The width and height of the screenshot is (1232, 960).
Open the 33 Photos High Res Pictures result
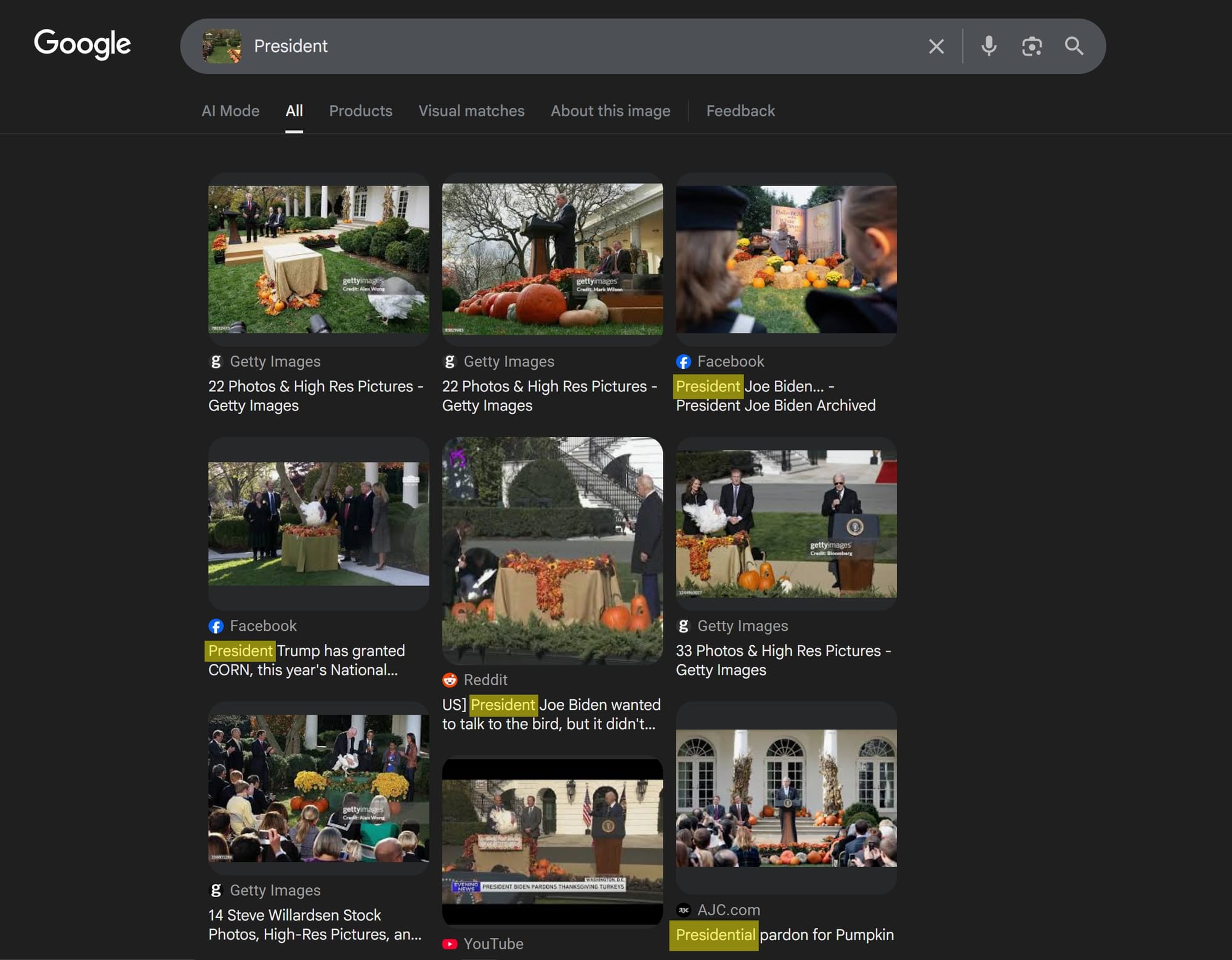pyautogui.click(x=783, y=660)
